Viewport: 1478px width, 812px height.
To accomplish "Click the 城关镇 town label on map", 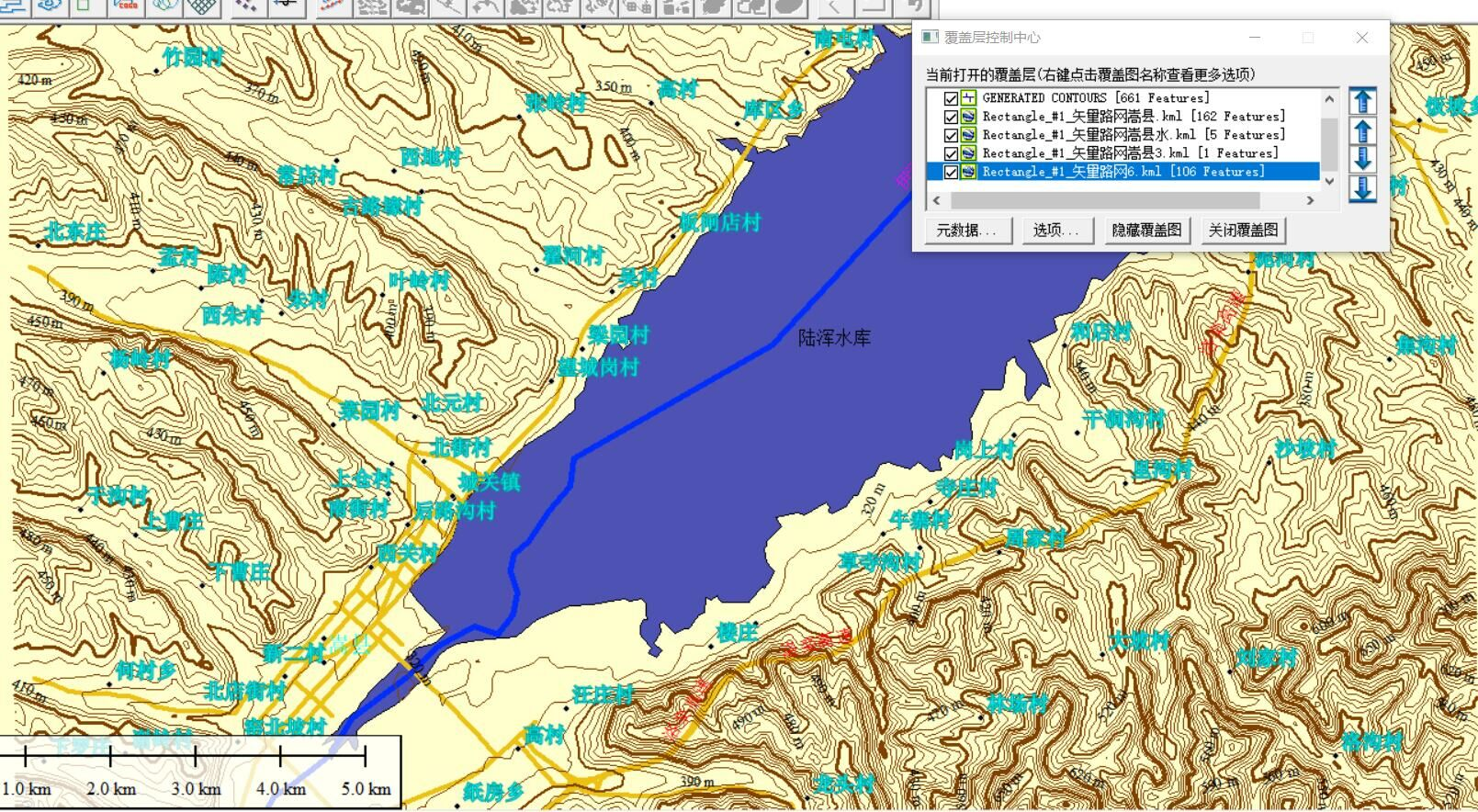I will click(x=489, y=482).
